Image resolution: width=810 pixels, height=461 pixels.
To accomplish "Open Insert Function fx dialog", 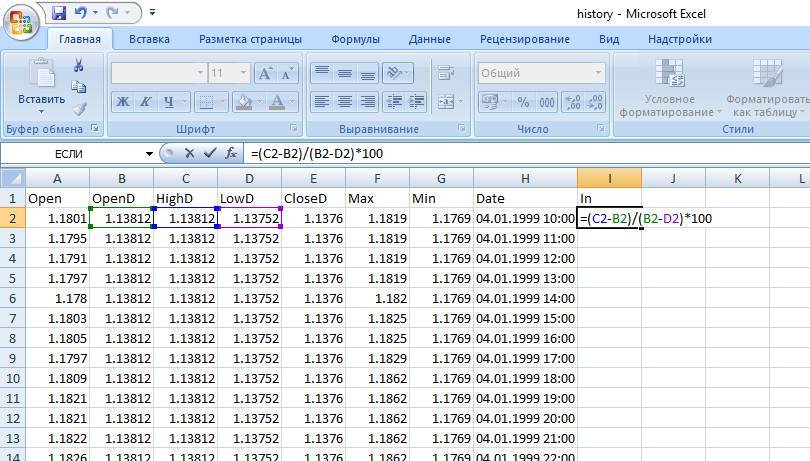I will [231, 153].
